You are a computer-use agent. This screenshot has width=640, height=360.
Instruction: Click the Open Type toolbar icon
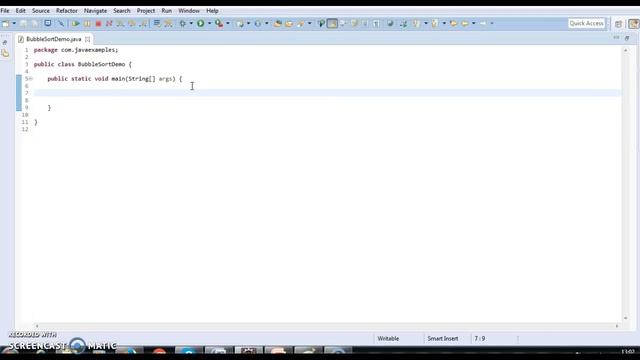[278, 24]
